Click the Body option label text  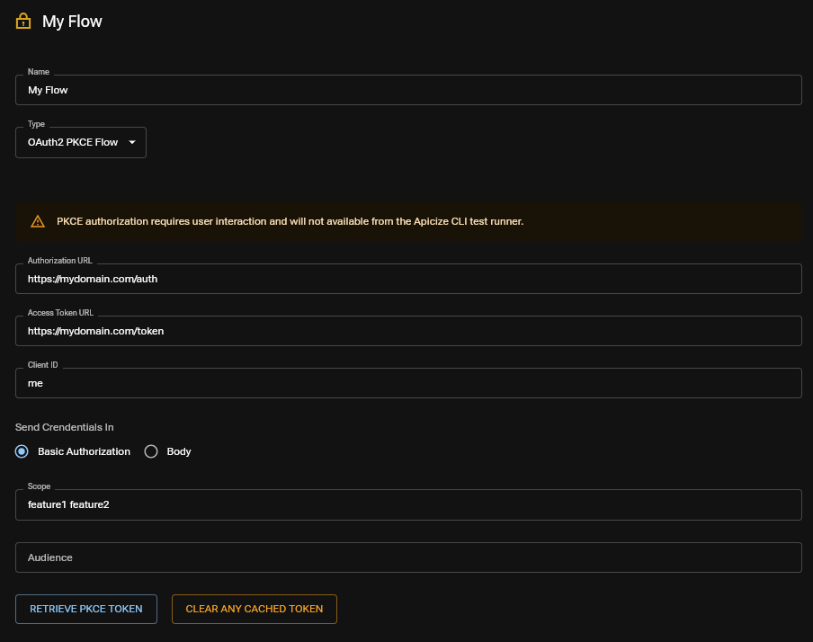pyautogui.click(x=179, y=451)
